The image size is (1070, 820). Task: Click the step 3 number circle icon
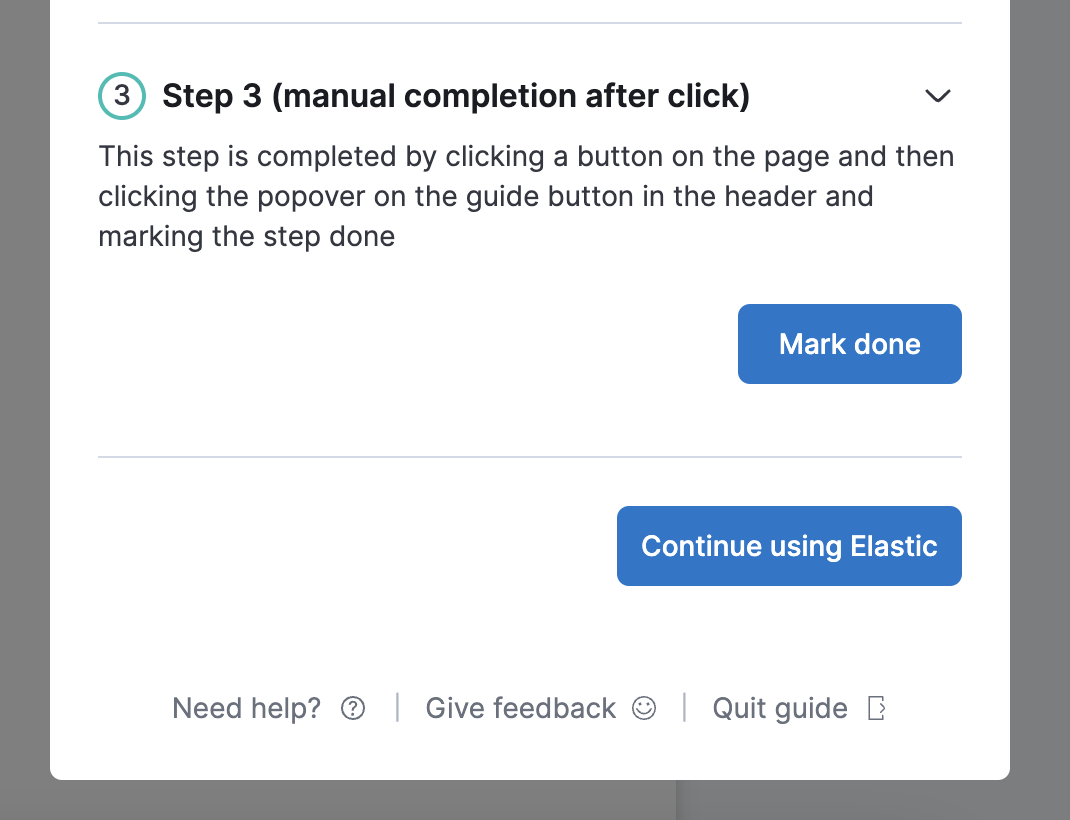(x=122, y=96)
